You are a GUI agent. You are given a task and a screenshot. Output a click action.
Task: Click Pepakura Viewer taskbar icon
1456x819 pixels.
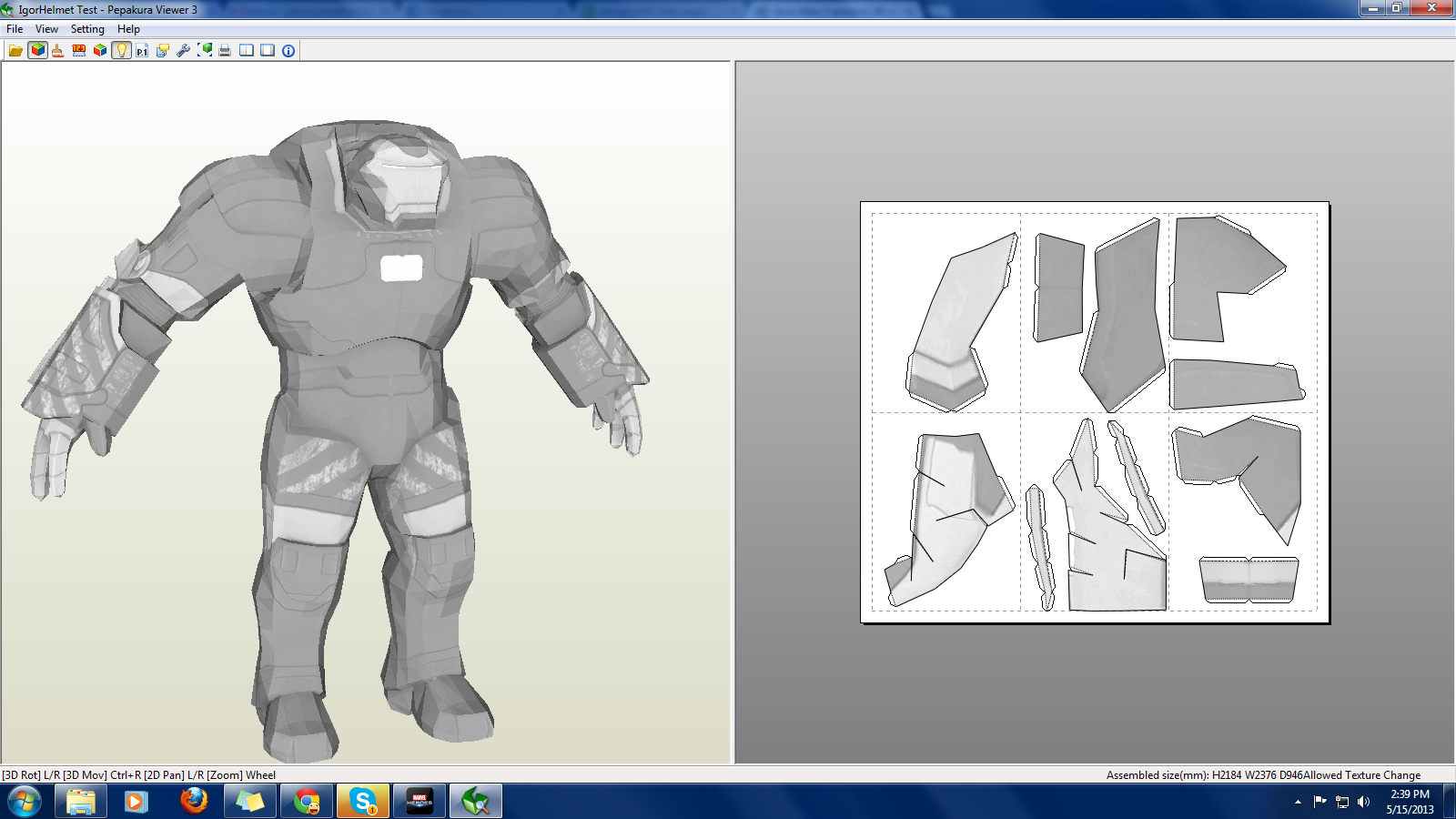click(x=475, y=802)
